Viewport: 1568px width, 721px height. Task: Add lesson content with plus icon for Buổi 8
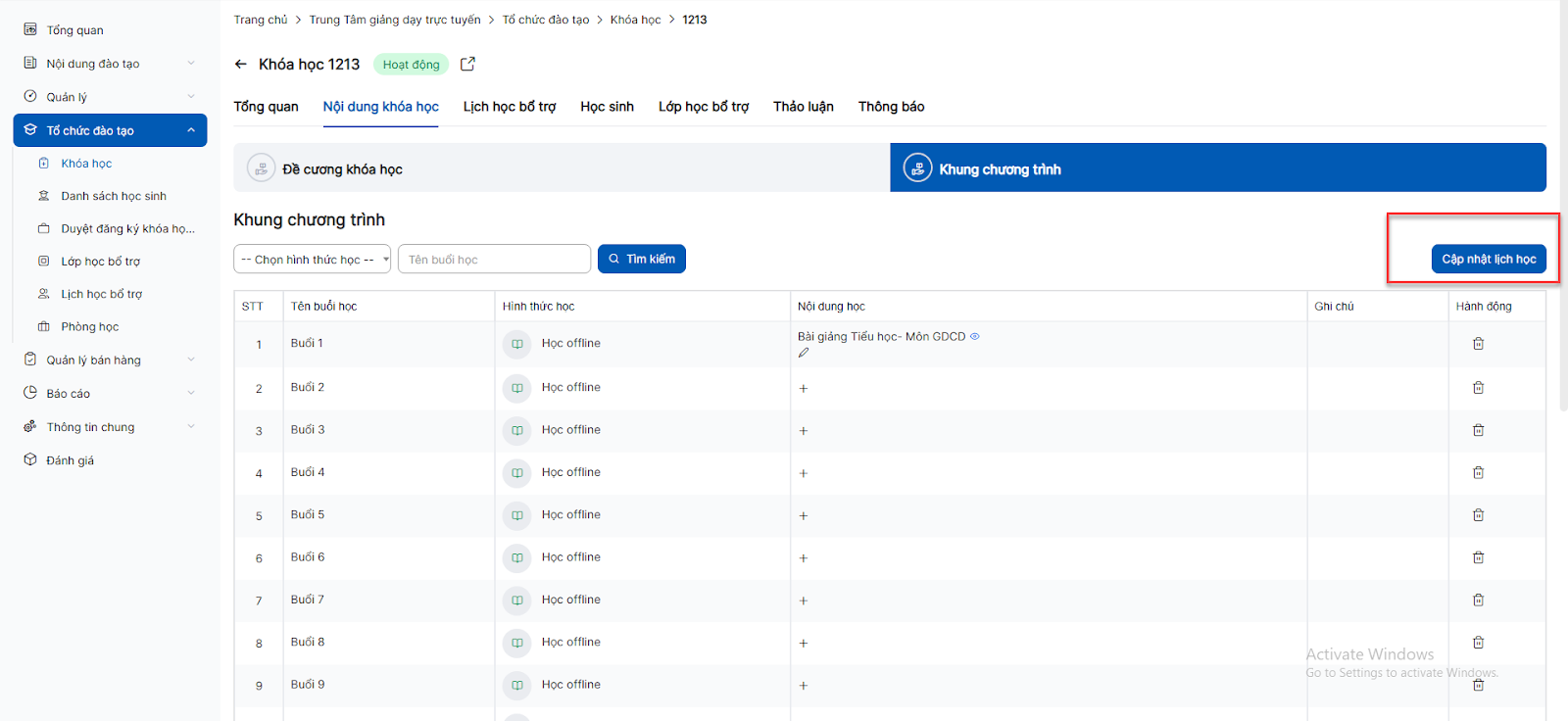804,644
